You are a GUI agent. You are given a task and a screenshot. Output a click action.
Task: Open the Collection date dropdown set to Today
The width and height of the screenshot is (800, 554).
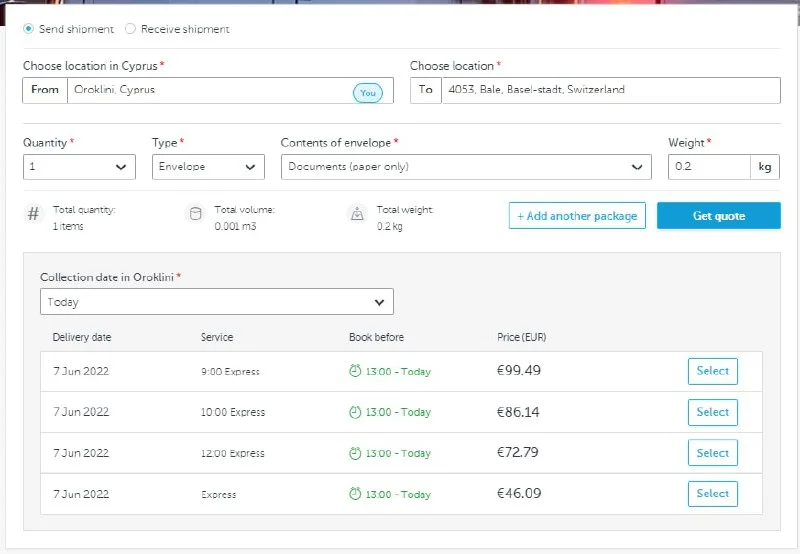216,302
